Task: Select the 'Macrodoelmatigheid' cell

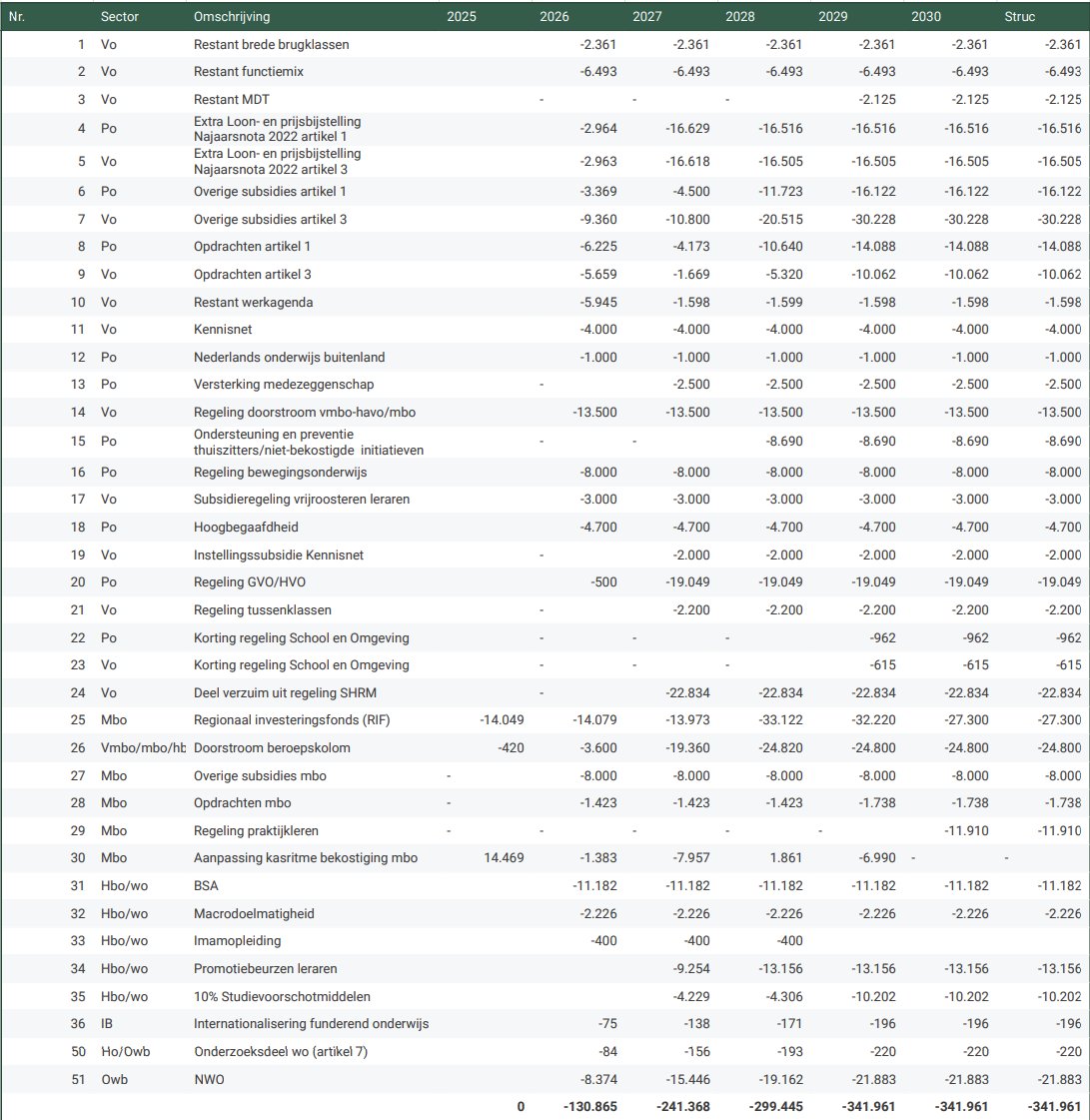Action: 254,913
